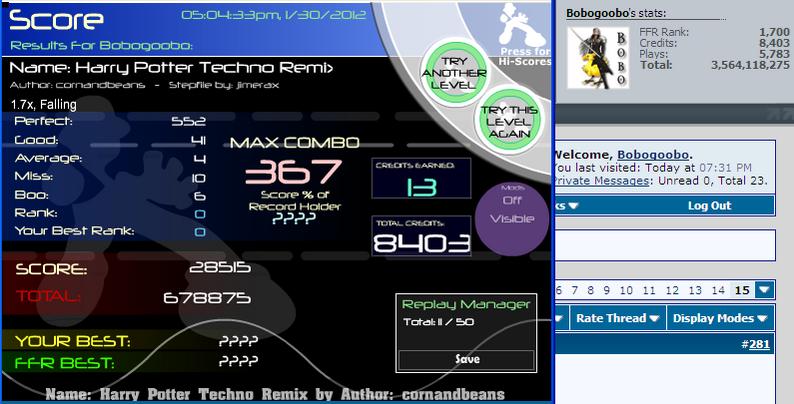Expand the page list arrow after 15
The width and height of the screenshot is (794, 404).
click(765, 290)
